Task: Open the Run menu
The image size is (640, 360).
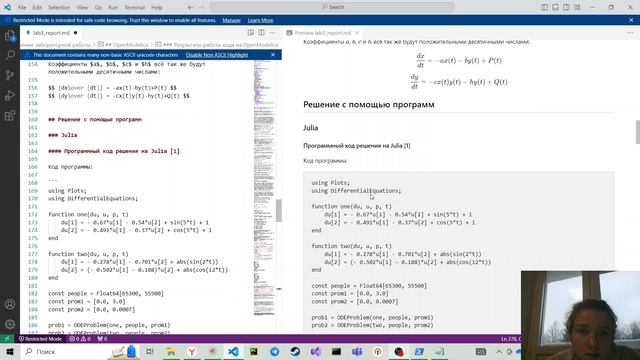Action: tap(113, 7)
